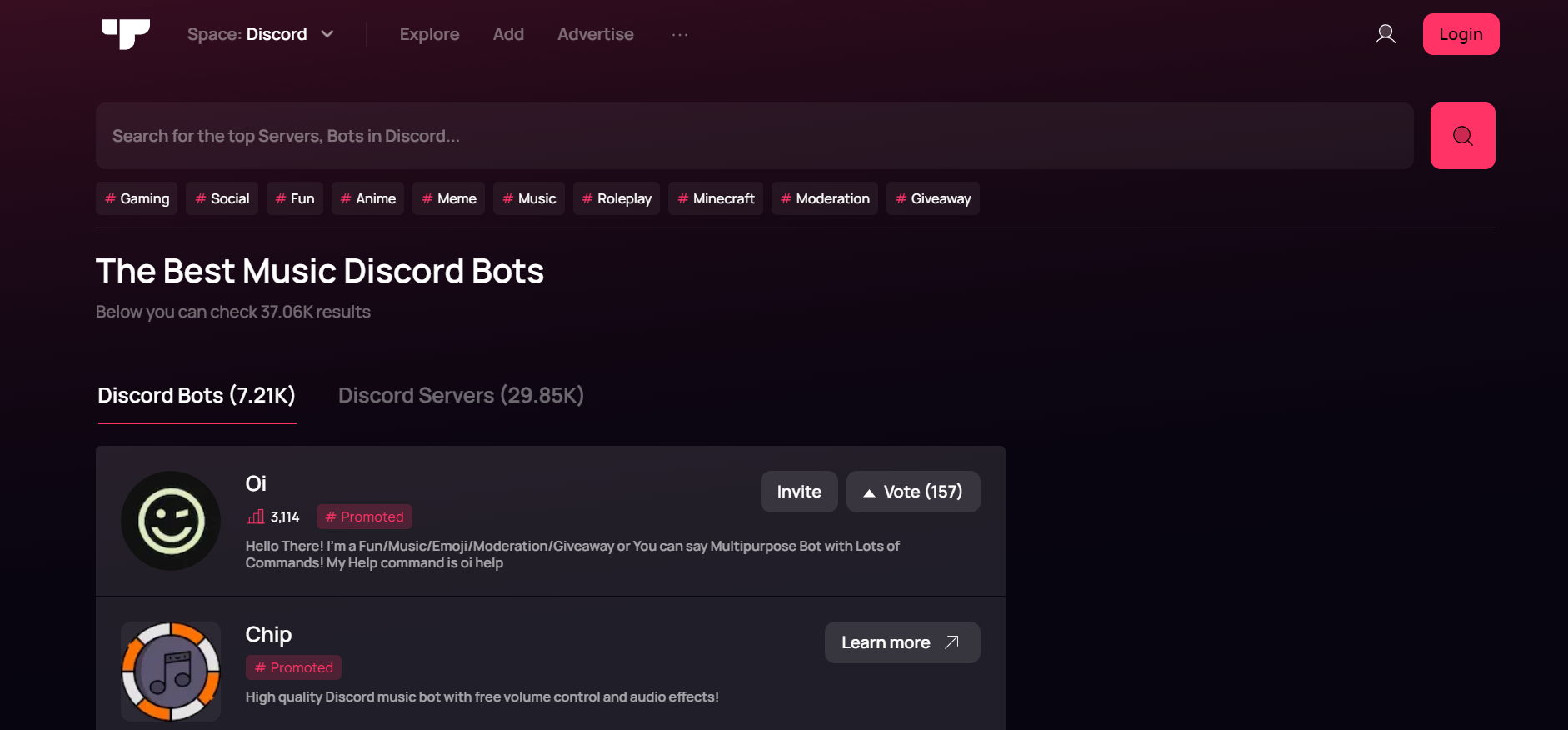The width and height of the screenshot is (1568, 730).
Task: Open the three-dots more menu
Action: point(680,34)
